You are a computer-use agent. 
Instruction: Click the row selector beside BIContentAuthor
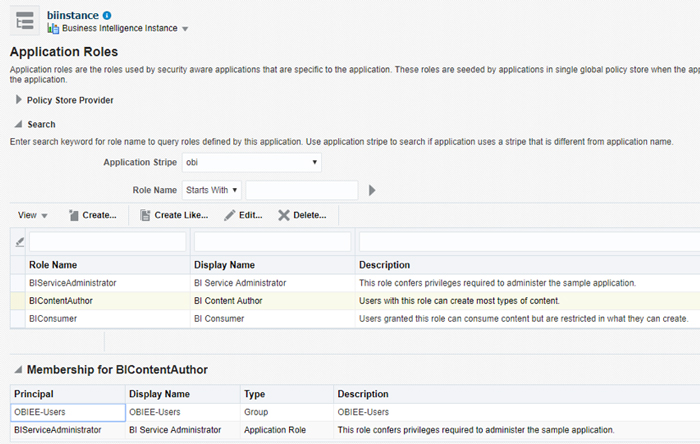pos(18,301)
